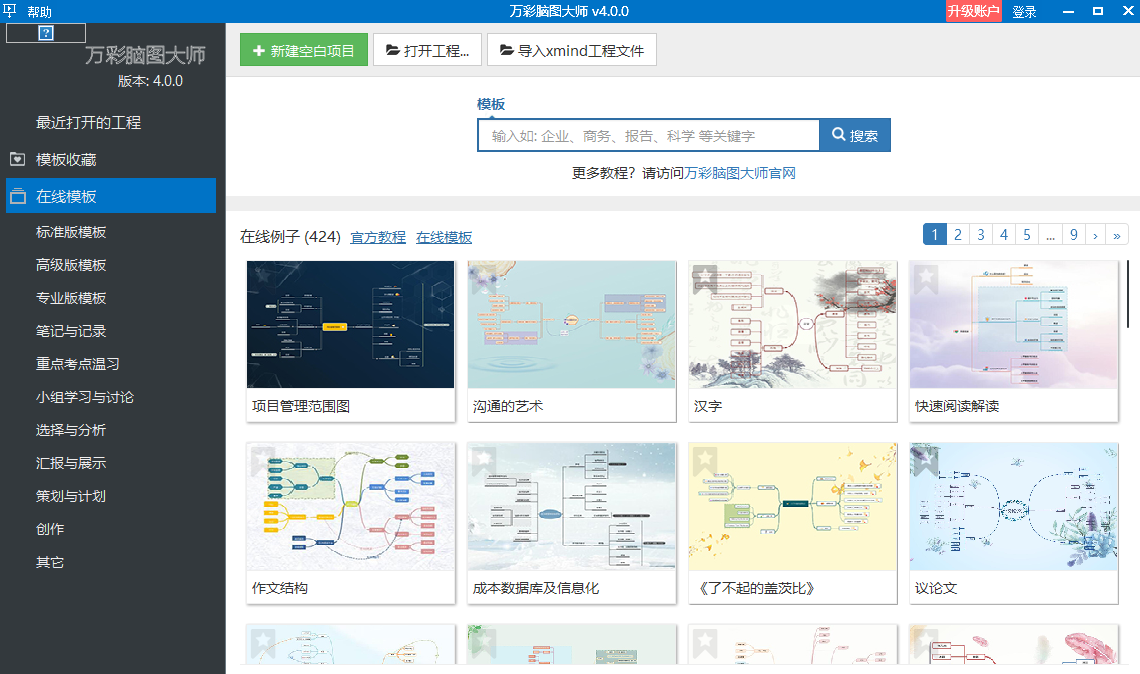Viewport: 1140px width, 674px height.
Task: Click the app pin icon in title bar
Action: (11, 11)
